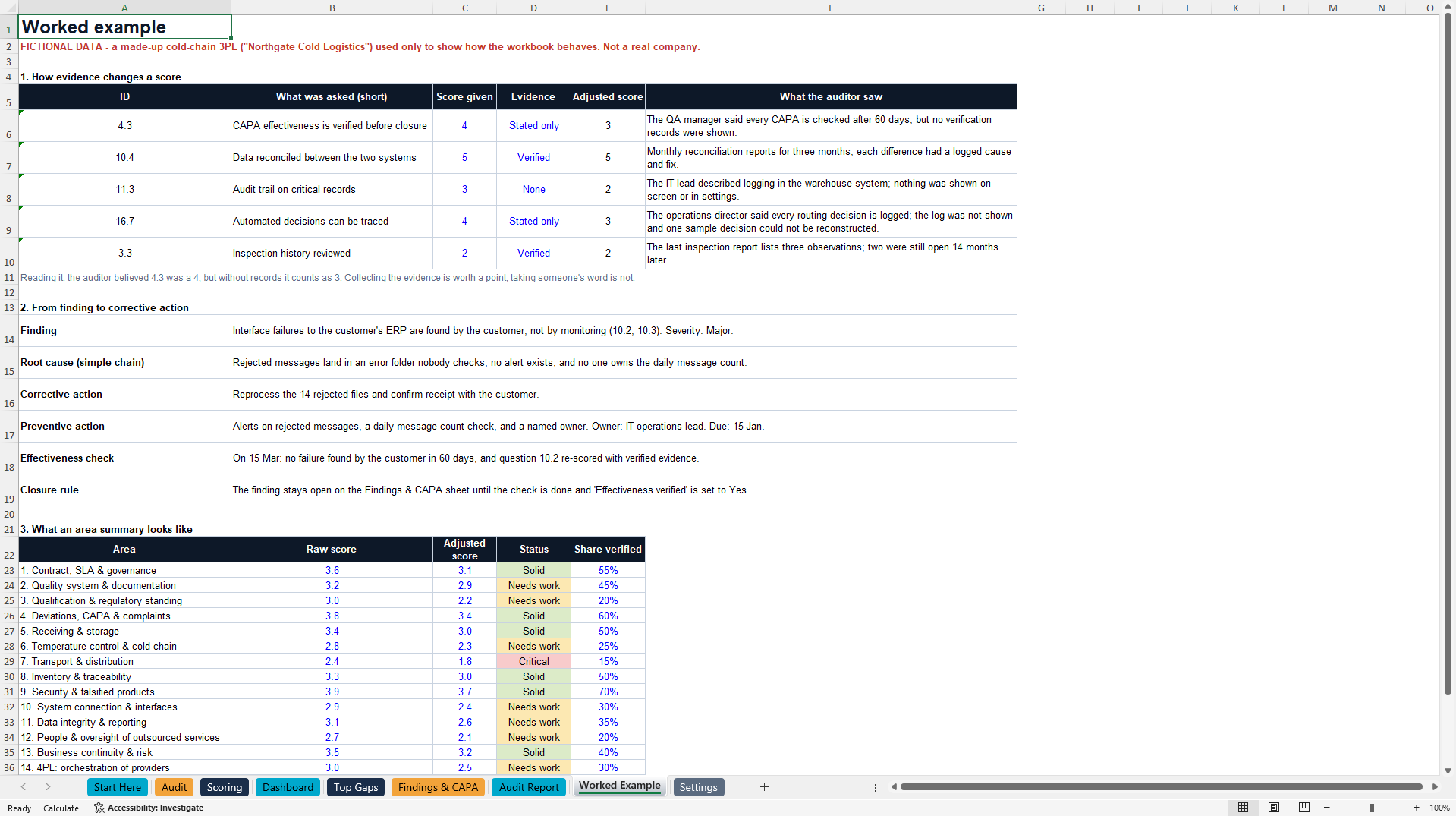This screenshot has width=1456, height=816.
Task: Switch to the Settings sheet tab
Action: pos(698,787)
